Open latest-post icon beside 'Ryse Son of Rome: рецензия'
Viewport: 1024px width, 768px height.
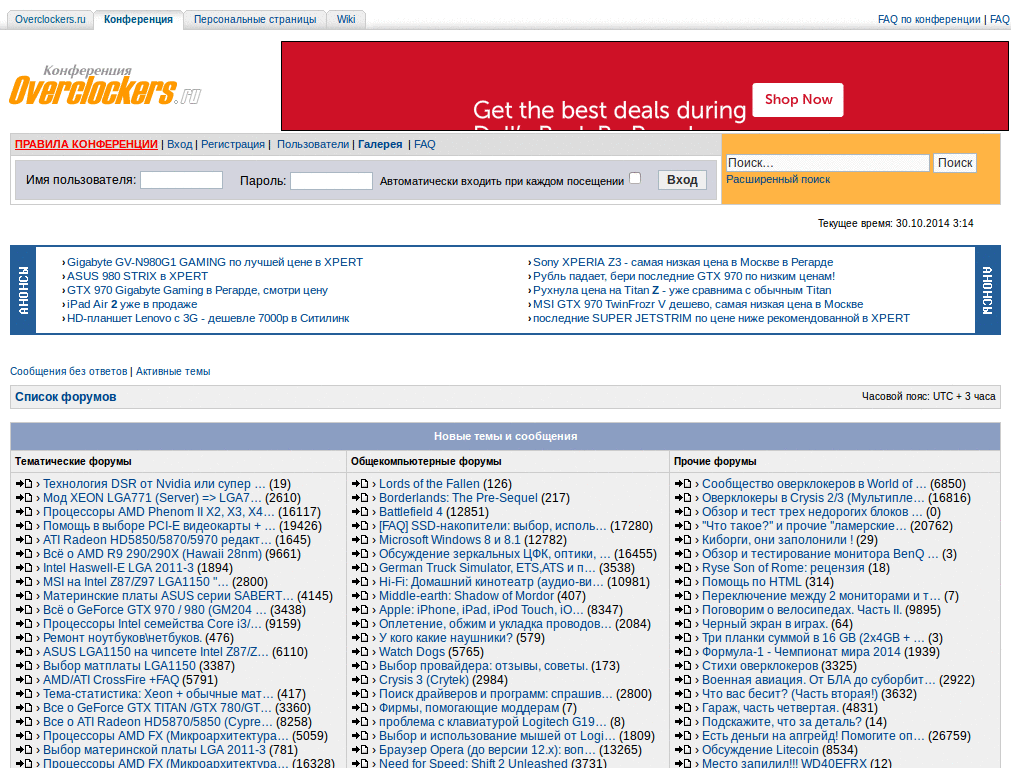point(683,568)
